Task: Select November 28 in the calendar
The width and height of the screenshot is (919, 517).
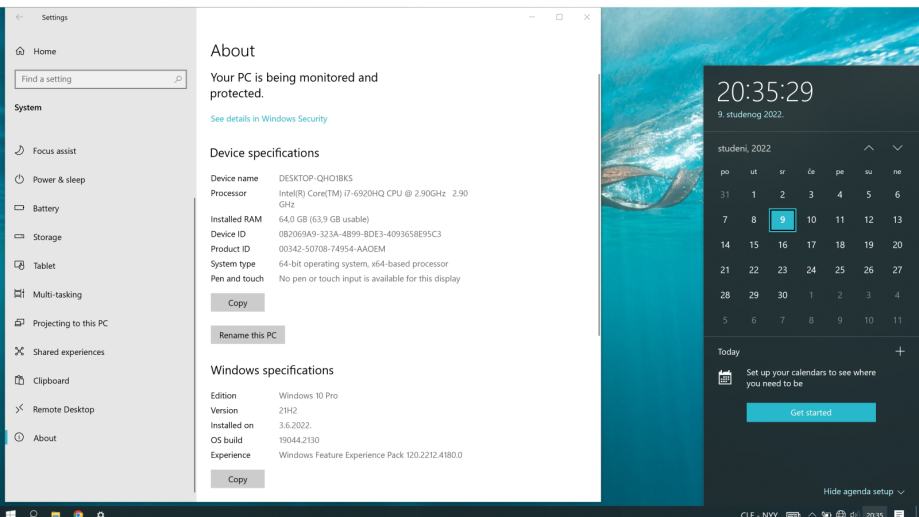Action: pyautogui.click(x=724, y=295)
